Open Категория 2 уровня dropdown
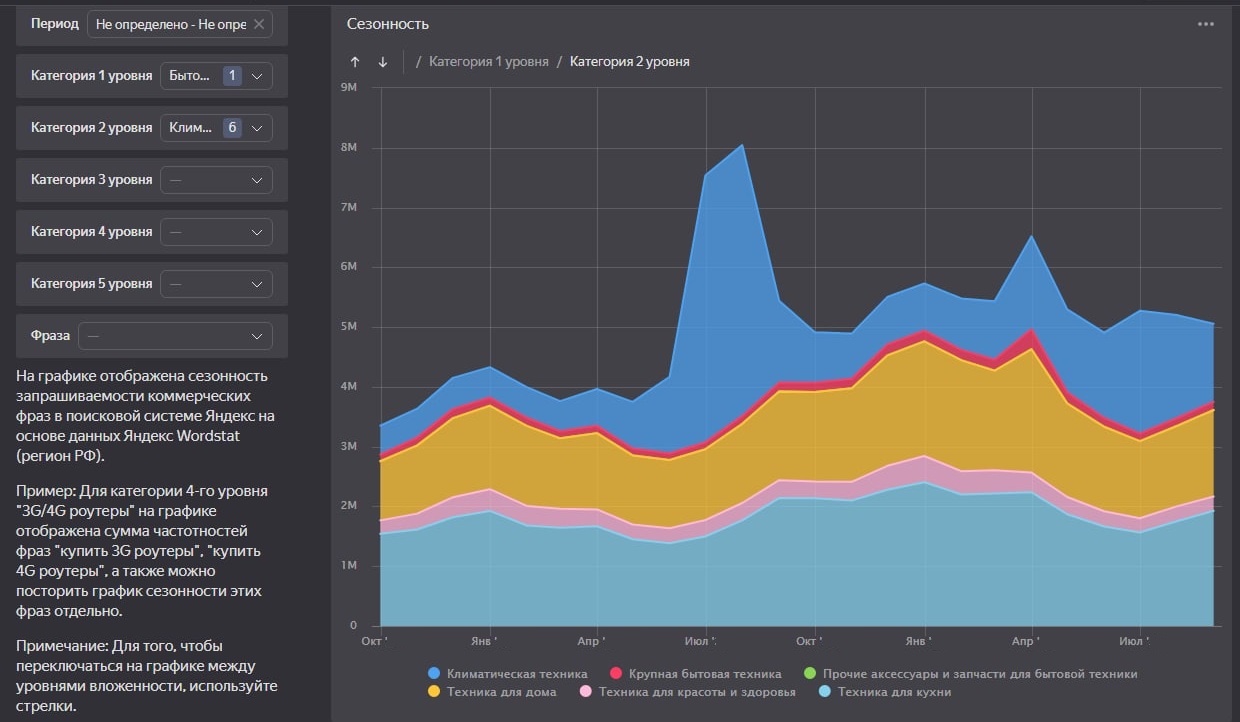1240x722 pixels. point(216,128)
